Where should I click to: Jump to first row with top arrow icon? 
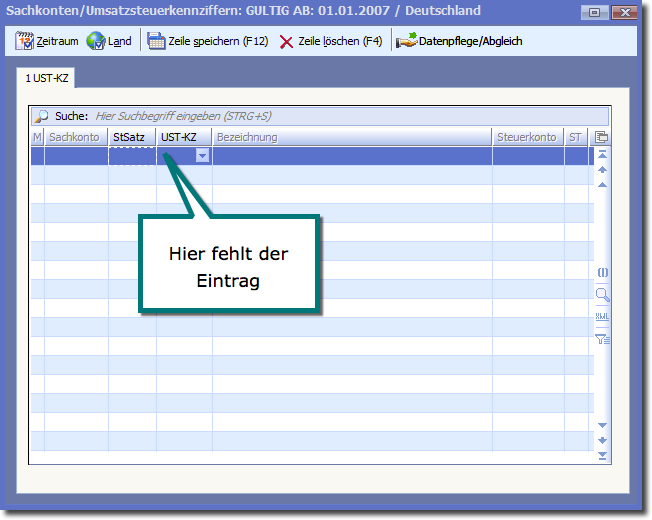click(x=602, y=155)
